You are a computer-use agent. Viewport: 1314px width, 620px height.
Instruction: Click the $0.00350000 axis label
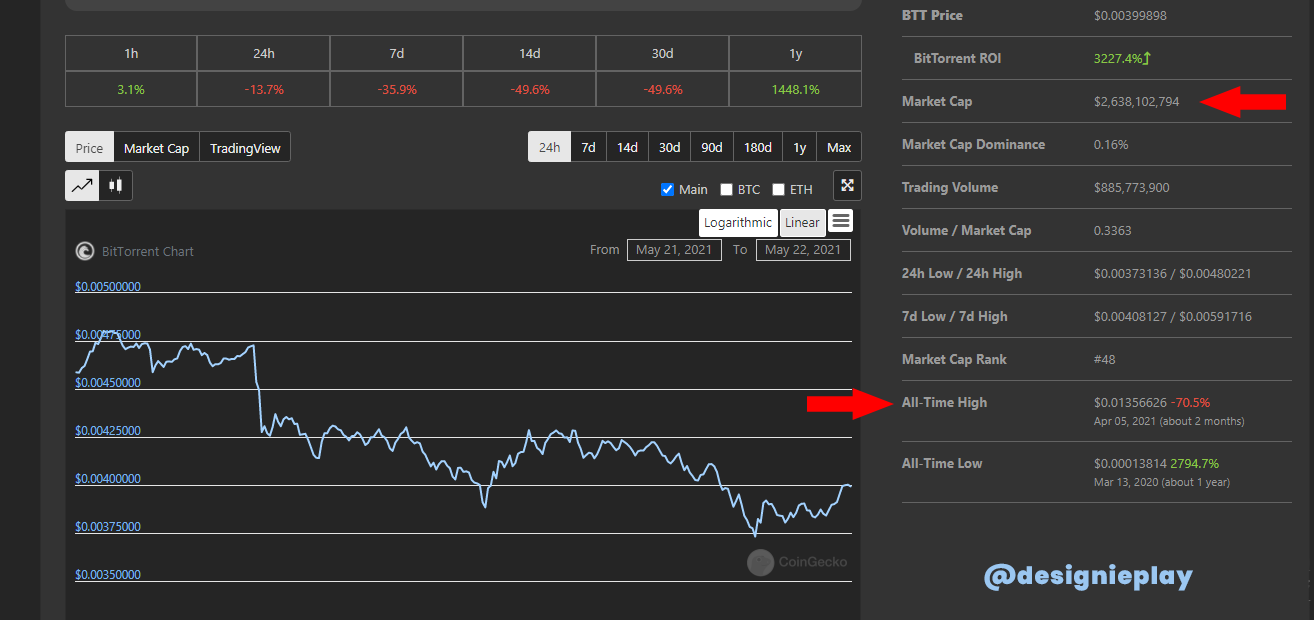pyautogui.click(x=108, y=575)
